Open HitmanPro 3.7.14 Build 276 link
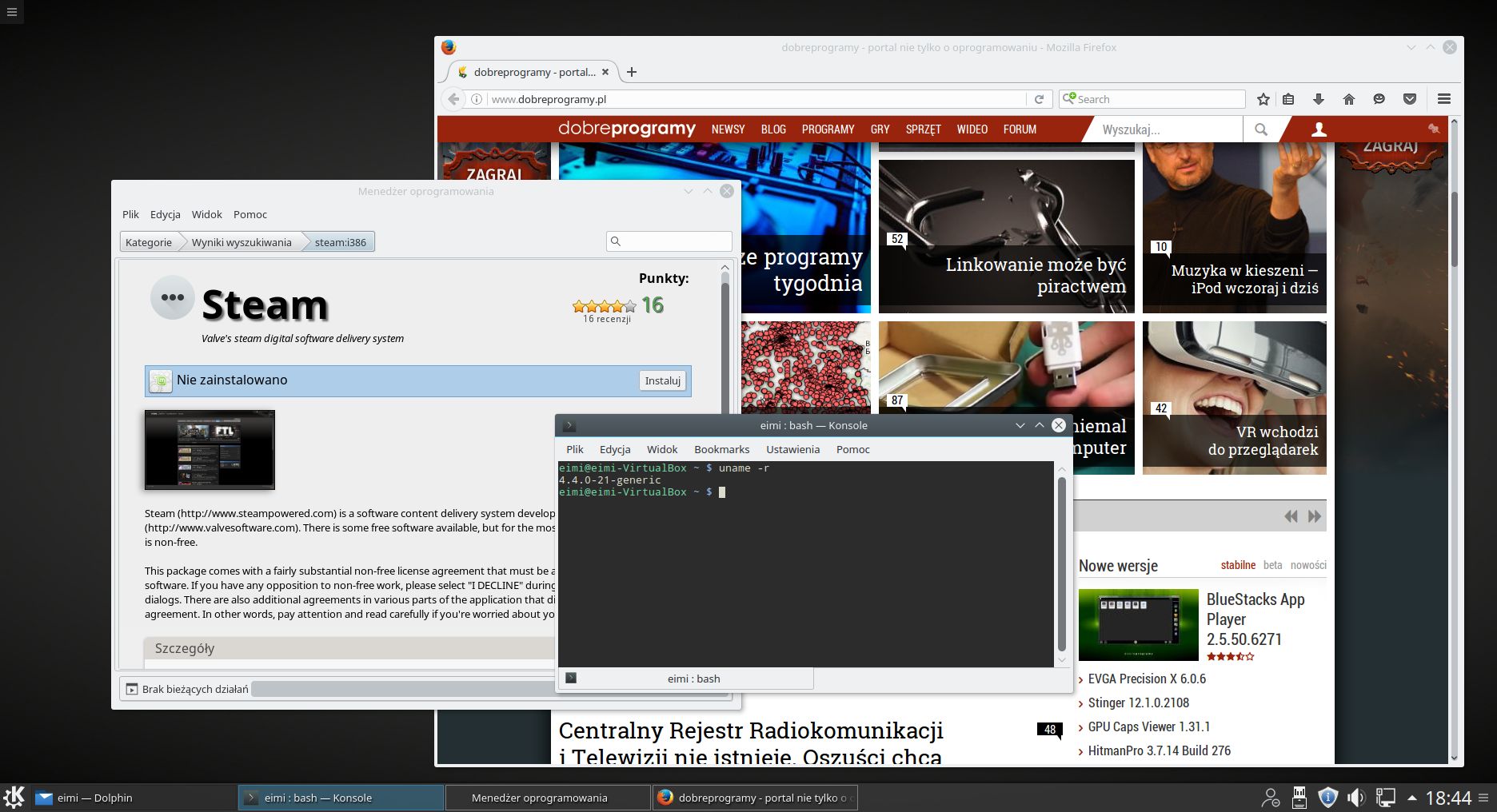The width and height of the screenshot is (1497, 812). pyautogui.click(x=1159, y=750)
